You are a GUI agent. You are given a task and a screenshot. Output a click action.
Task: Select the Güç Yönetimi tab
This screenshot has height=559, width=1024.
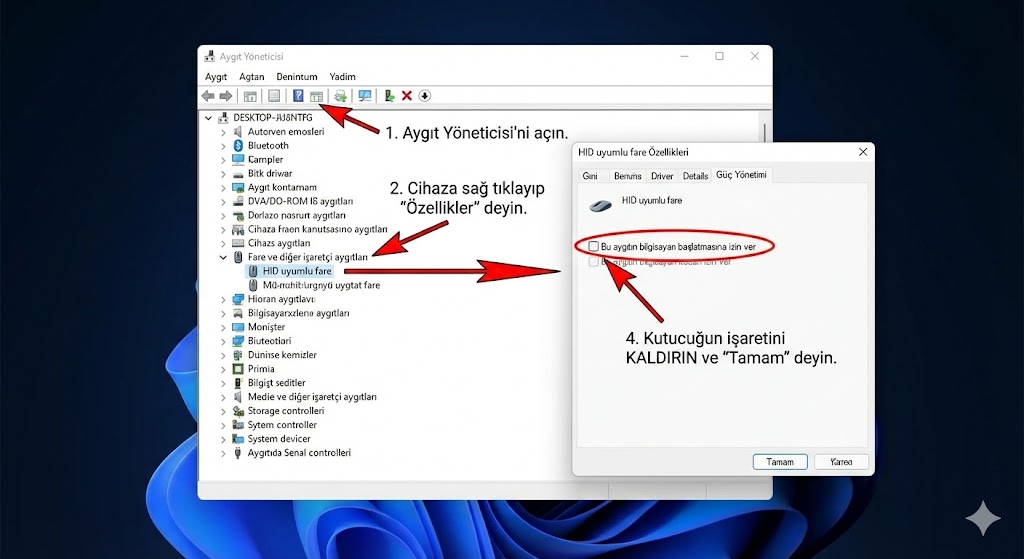[x=741, y=174]
